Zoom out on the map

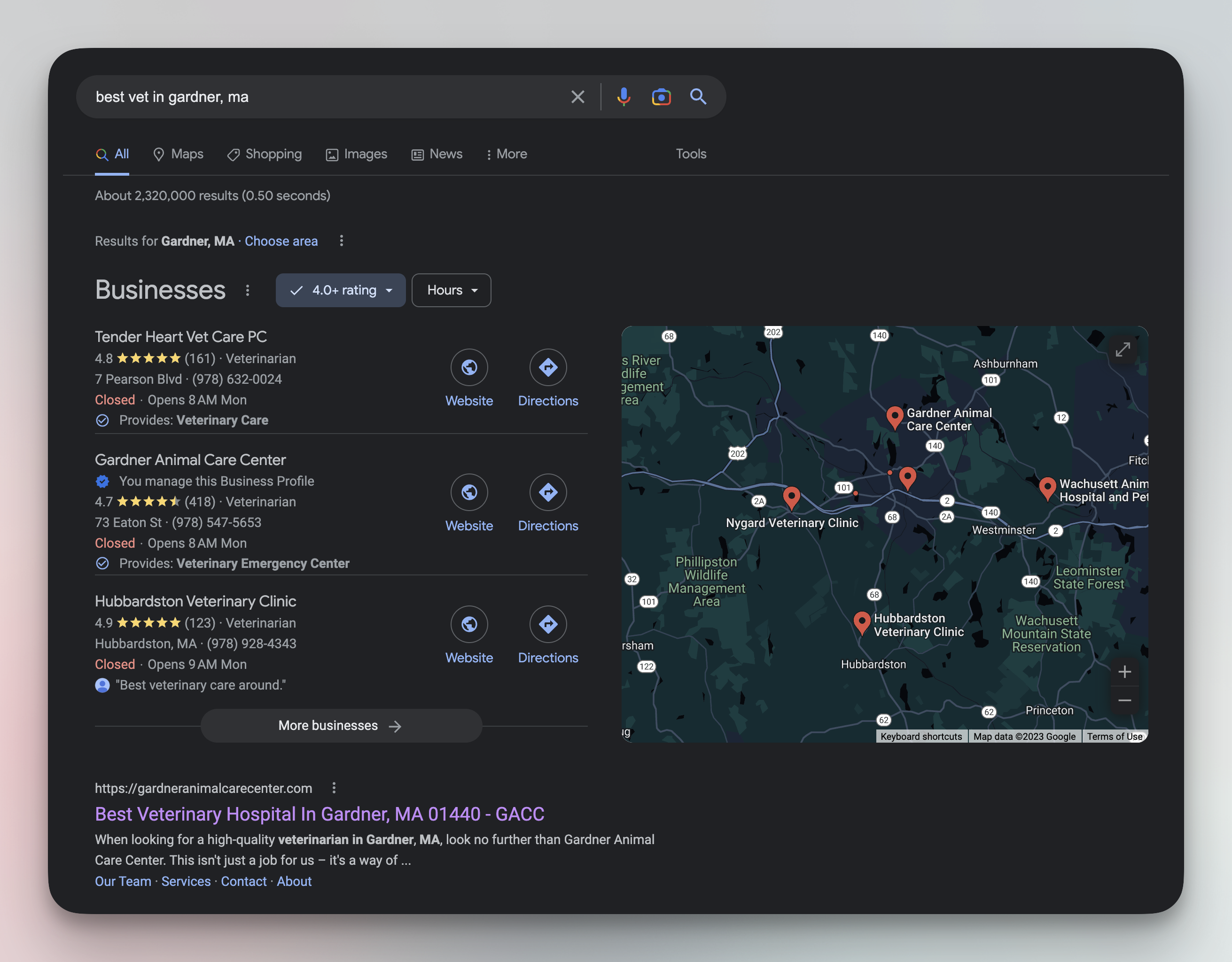(1124, 700)
